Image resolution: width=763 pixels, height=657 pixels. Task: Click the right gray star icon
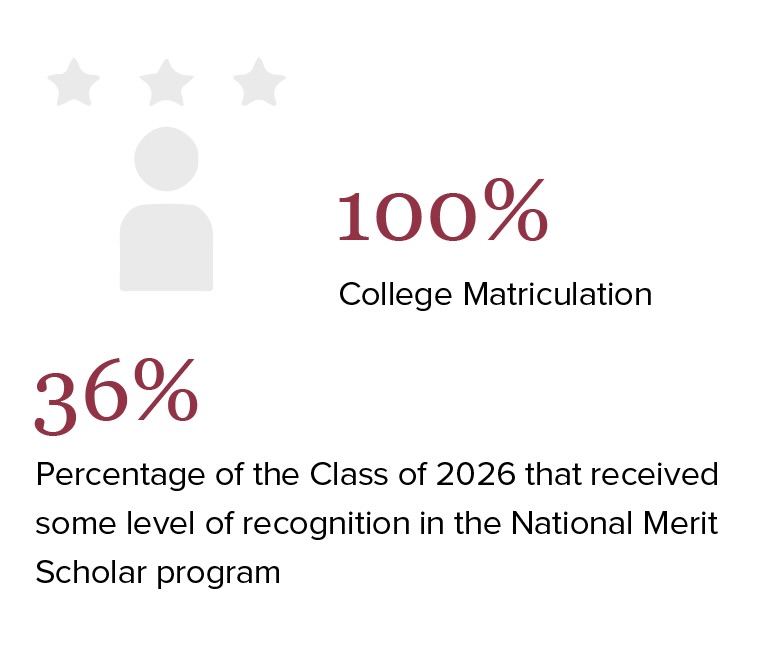259,82
